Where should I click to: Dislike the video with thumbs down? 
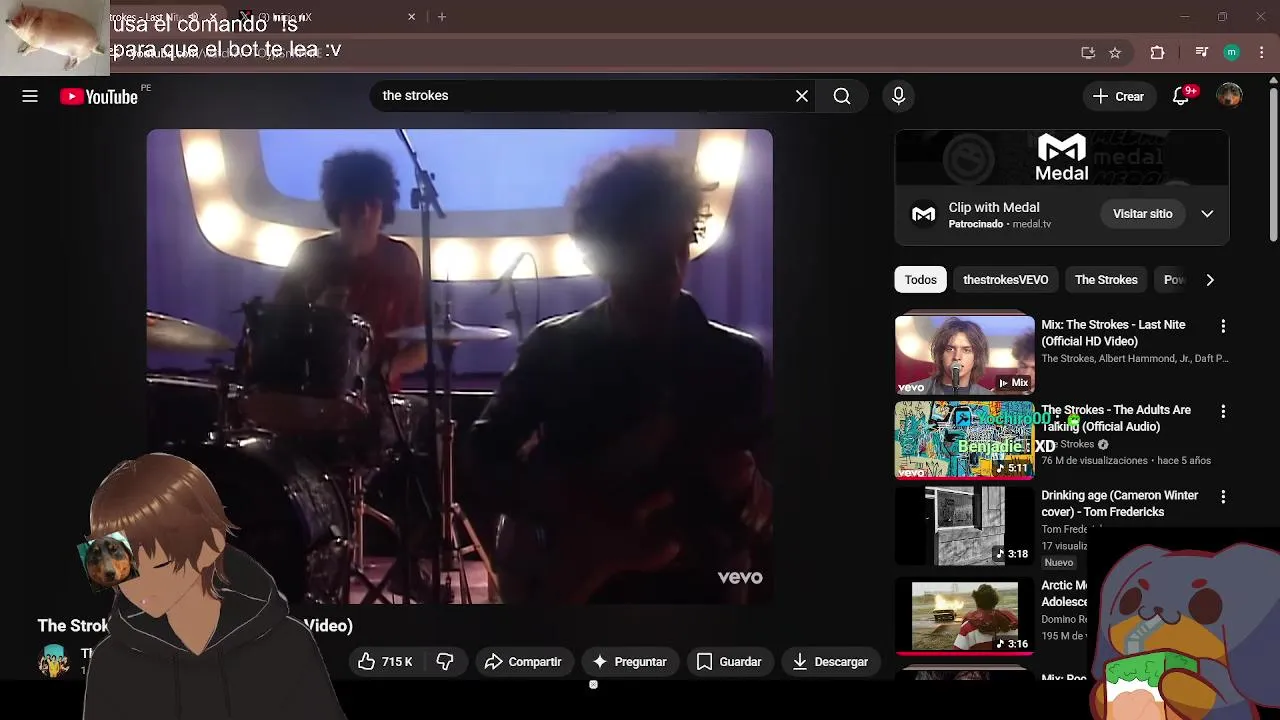click(445, 662)
